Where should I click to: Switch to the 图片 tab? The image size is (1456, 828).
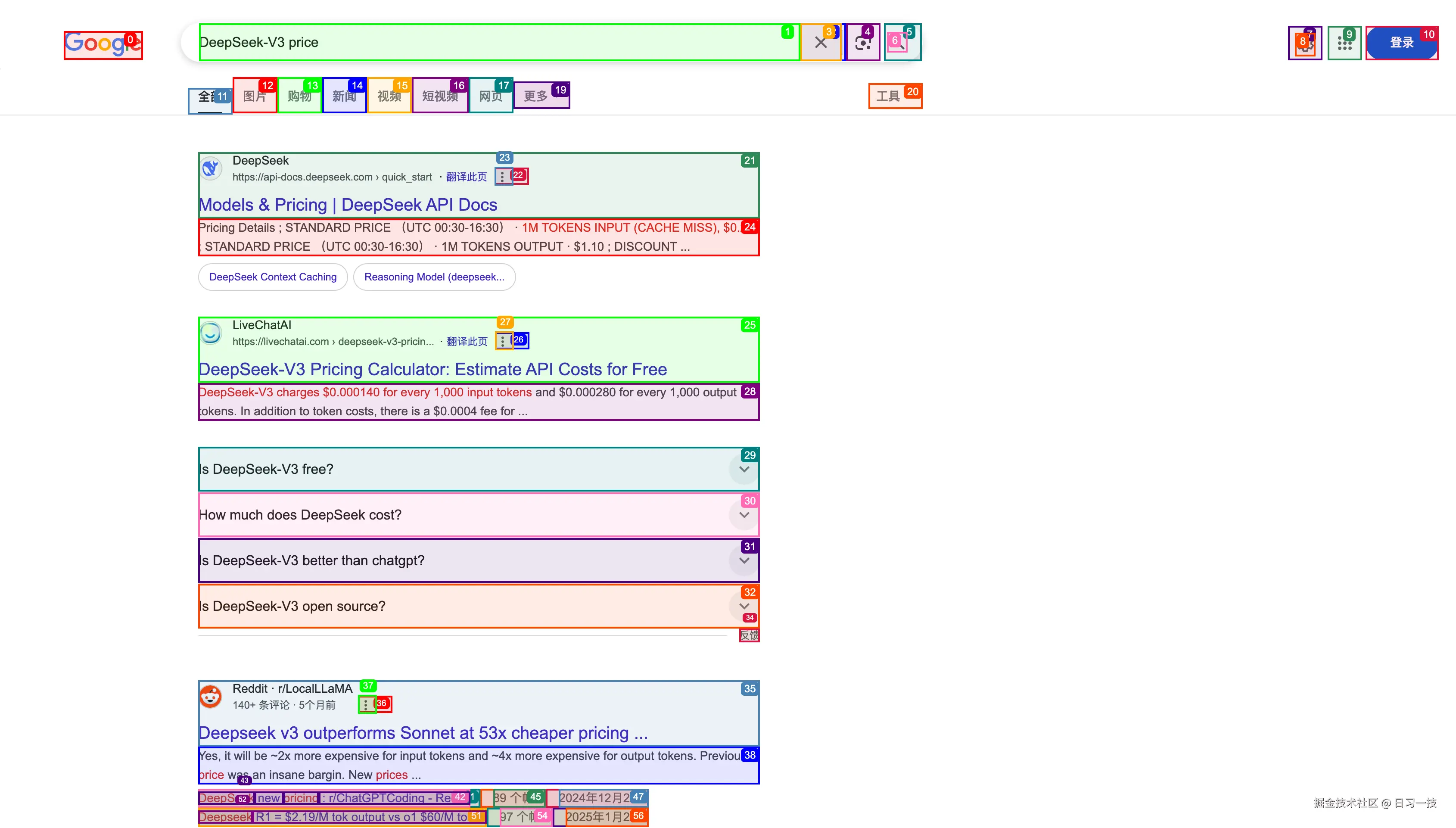254,96
